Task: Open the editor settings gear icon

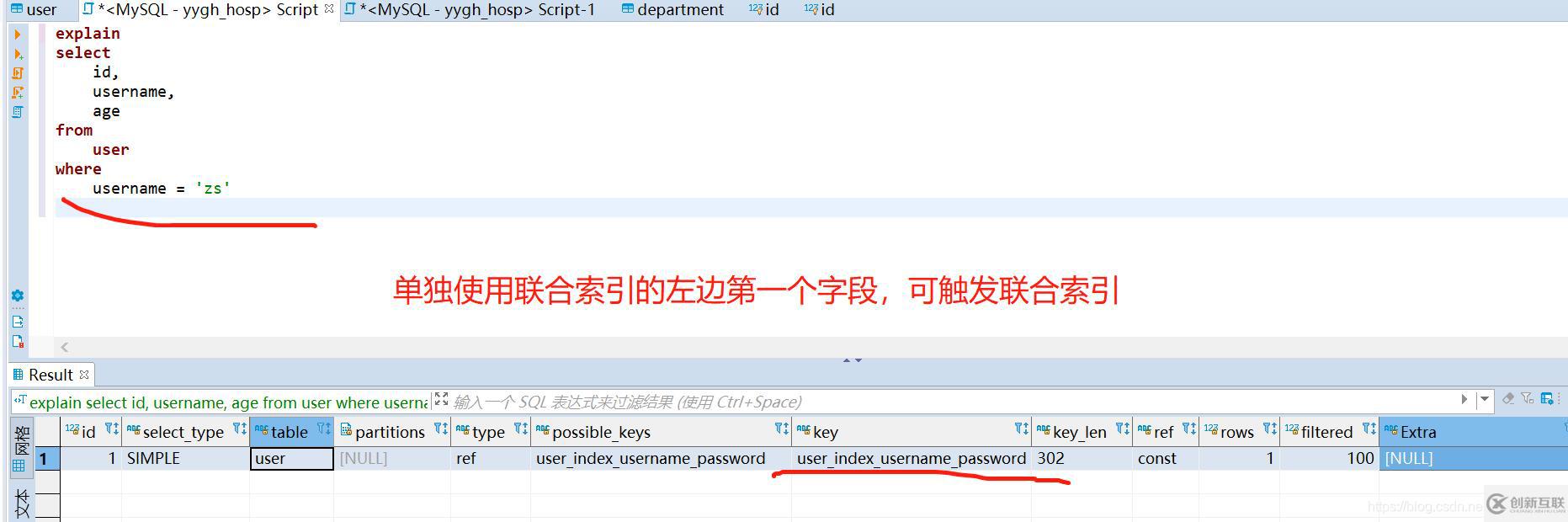Action: tap(18, 296)
